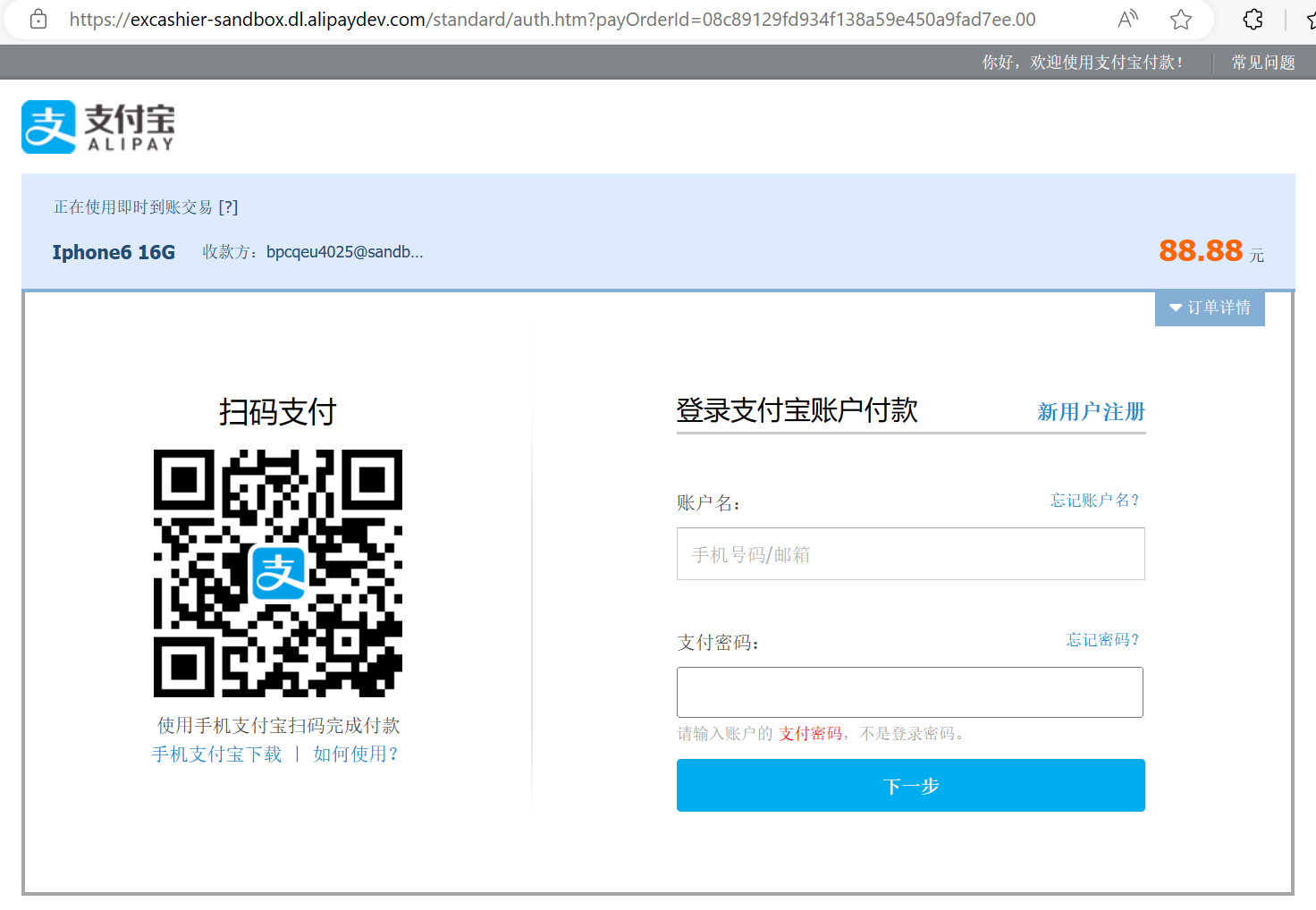Open the 手机支付宝下载 link
The height and width of the screenshot is (910, 1316).
(x=217, y=754)
